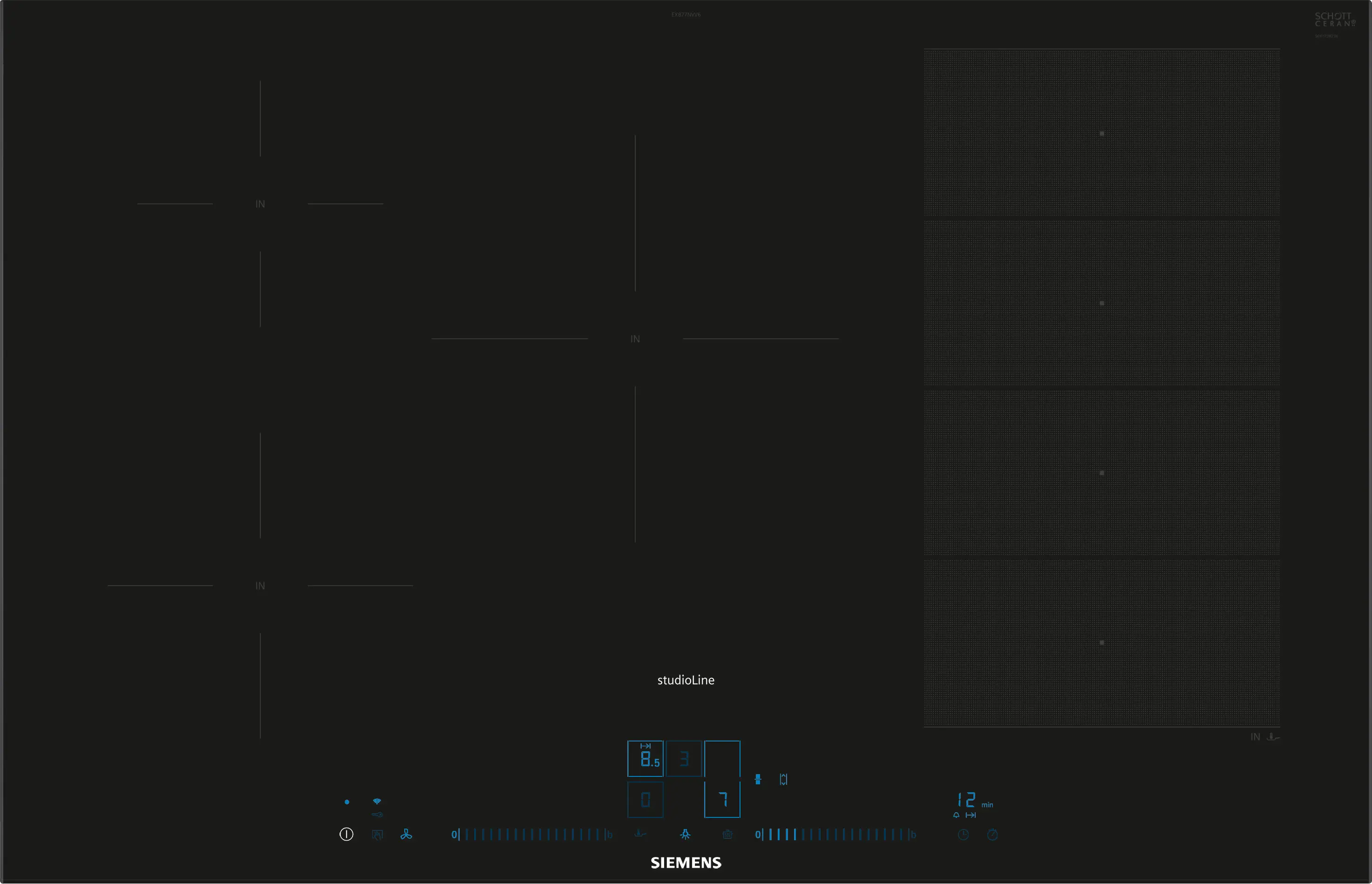Tap the 12 min timer display

coord(967,800)
